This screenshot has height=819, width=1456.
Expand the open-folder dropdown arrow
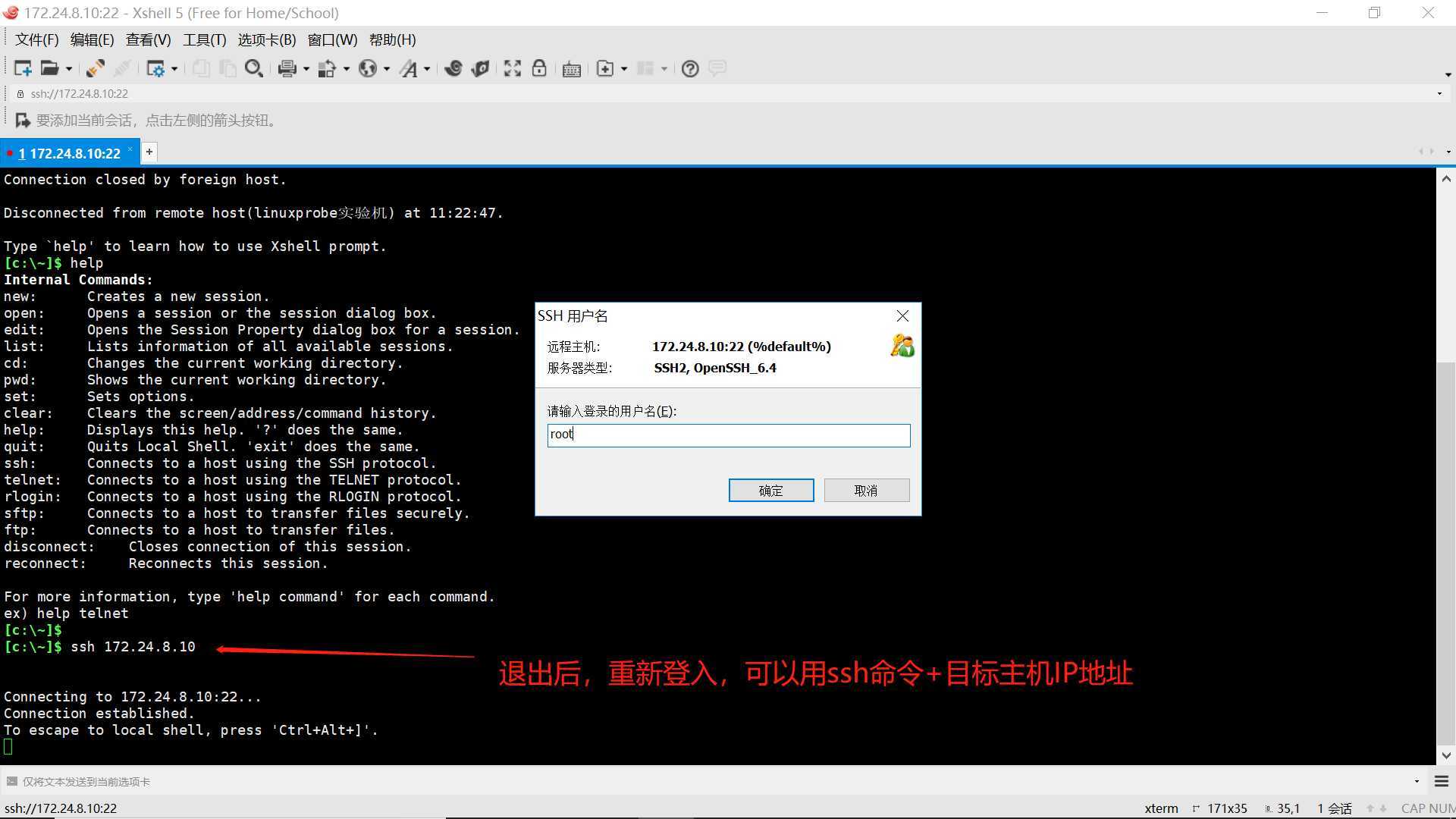tap(69, 69)
